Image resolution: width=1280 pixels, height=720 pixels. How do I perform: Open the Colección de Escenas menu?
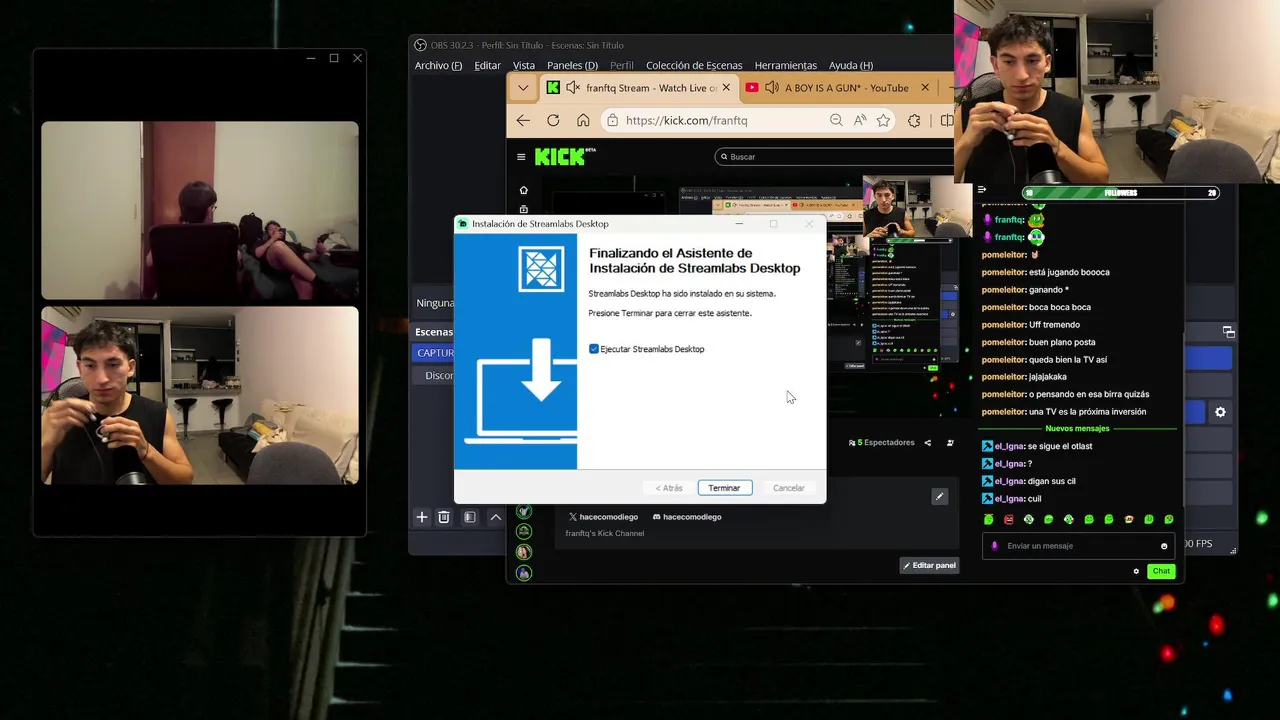point(694,65)
